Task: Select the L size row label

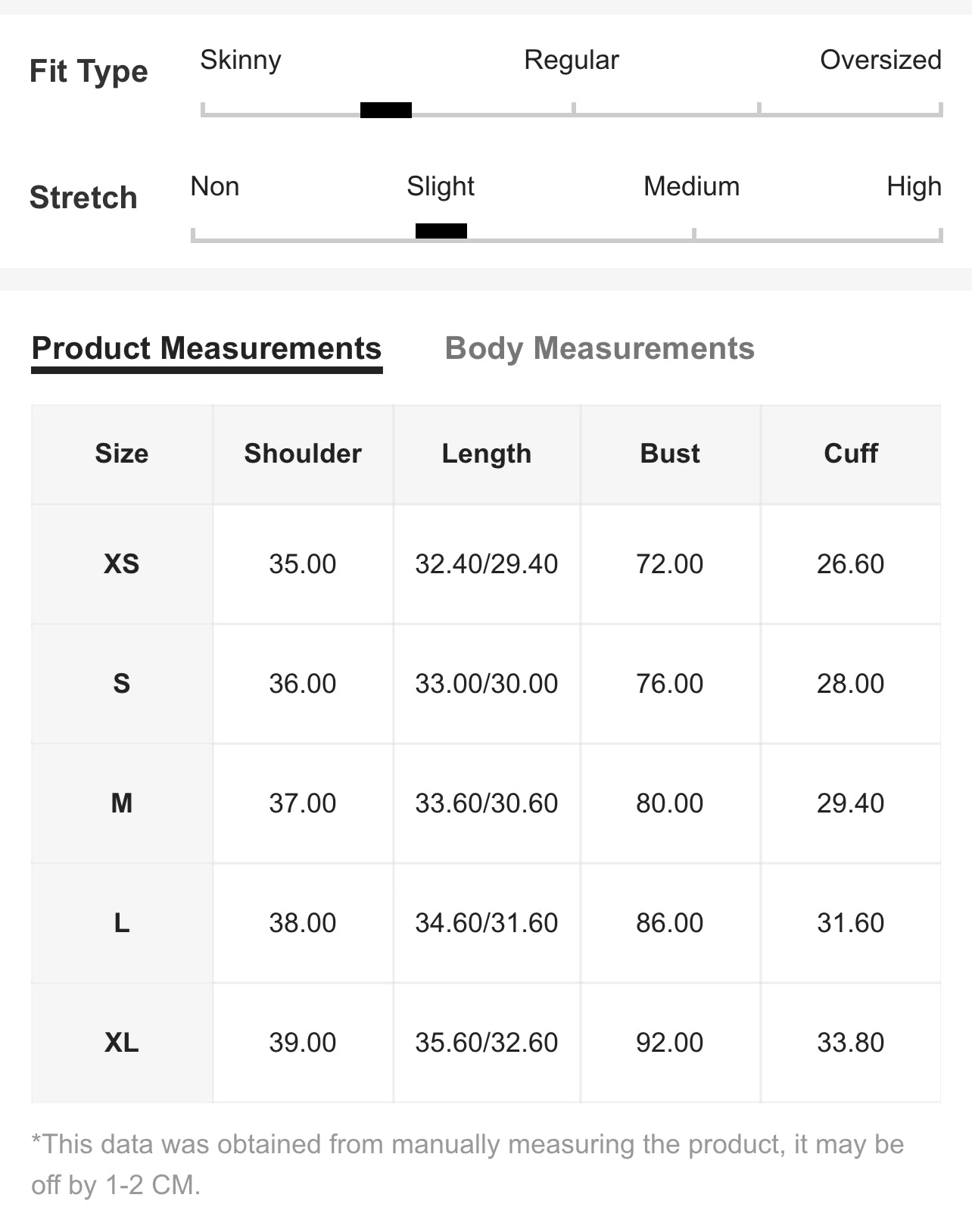Action: [122, 923]
